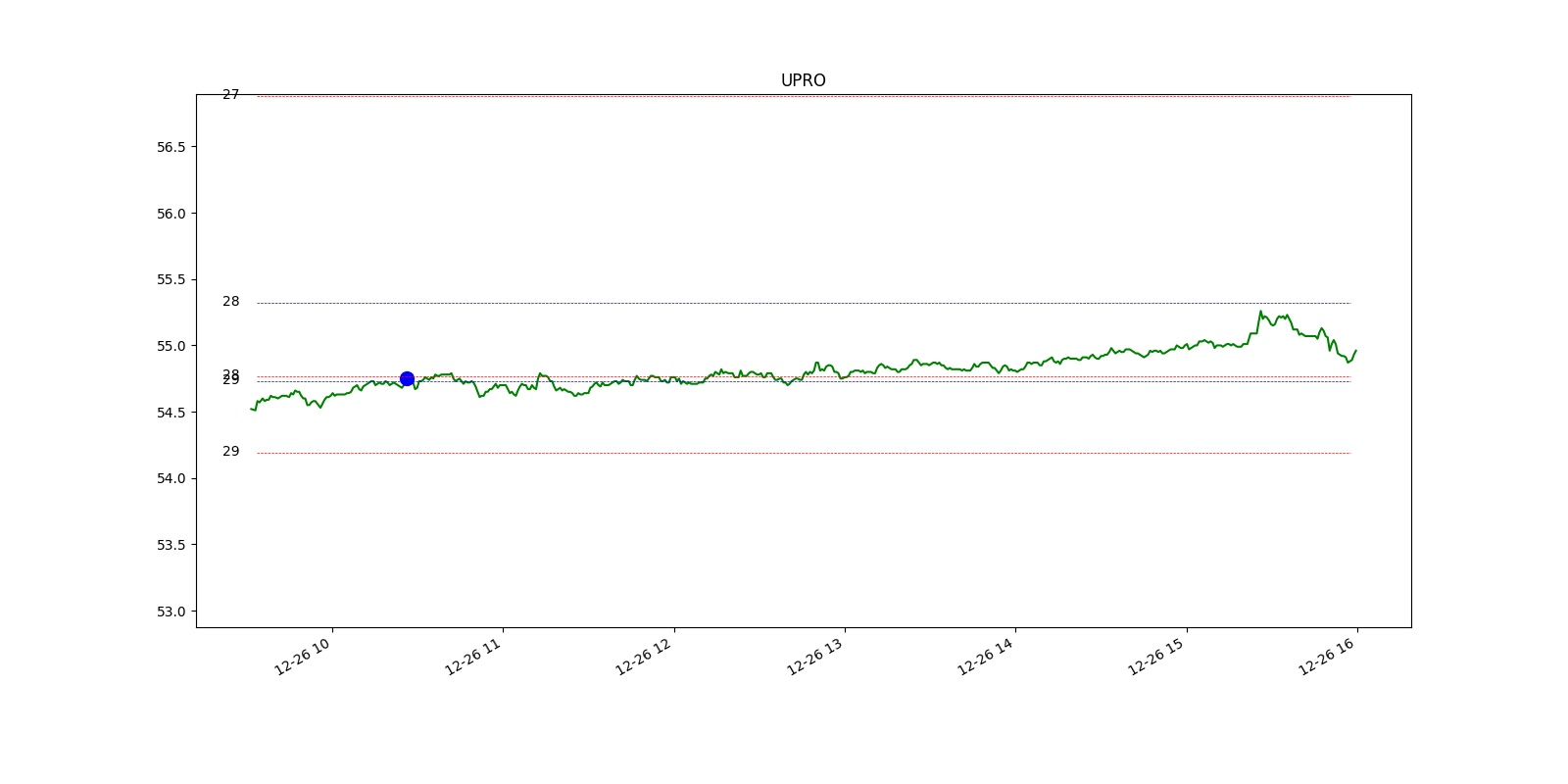This screenshot has width=1568, height=784.
Task: Select the 56.0 y-axis tick label
Action: [171, 214]
